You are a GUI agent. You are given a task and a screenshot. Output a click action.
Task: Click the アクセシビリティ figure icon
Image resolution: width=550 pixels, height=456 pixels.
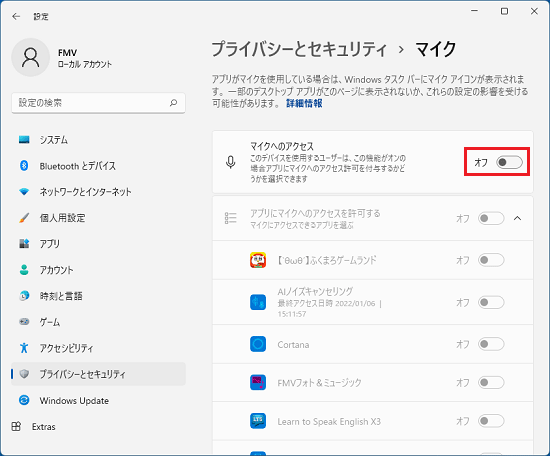click(x=24, y=348)
